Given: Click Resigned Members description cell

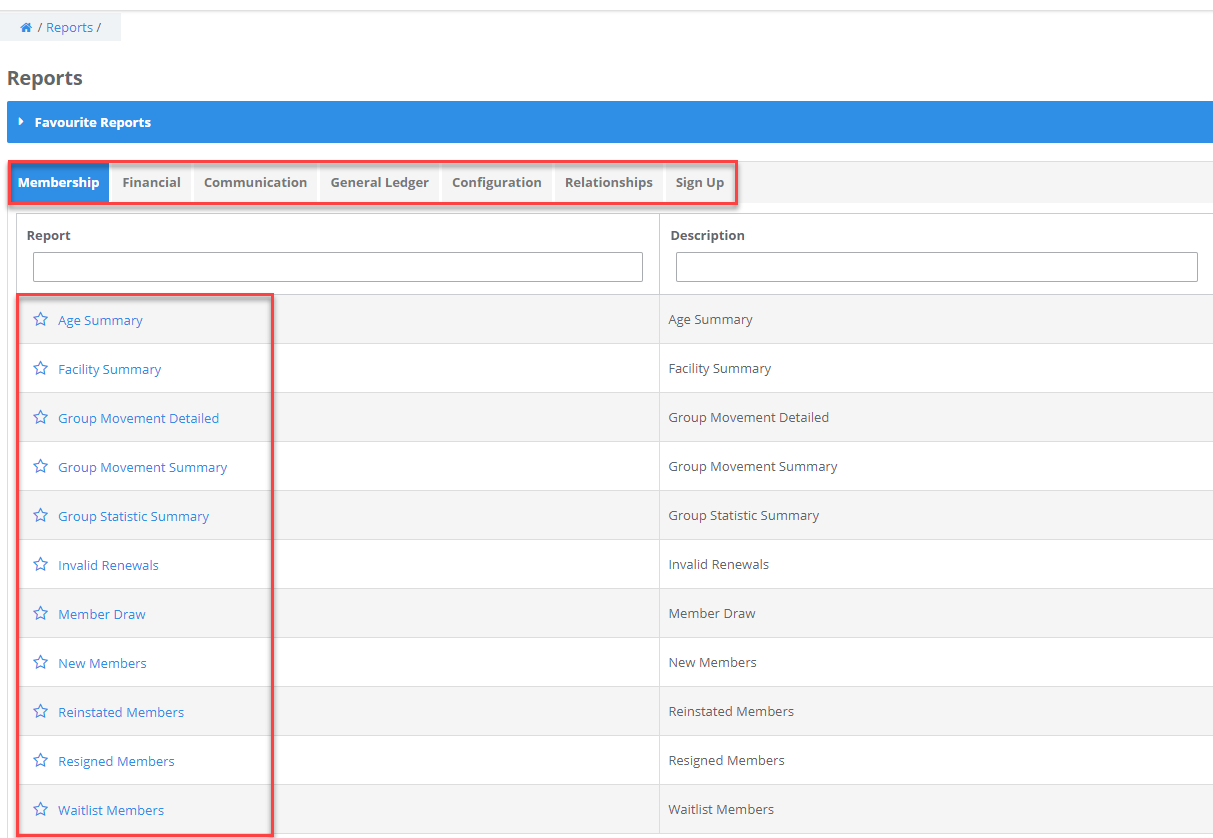Looking at the screenshot, I should 936,761.
